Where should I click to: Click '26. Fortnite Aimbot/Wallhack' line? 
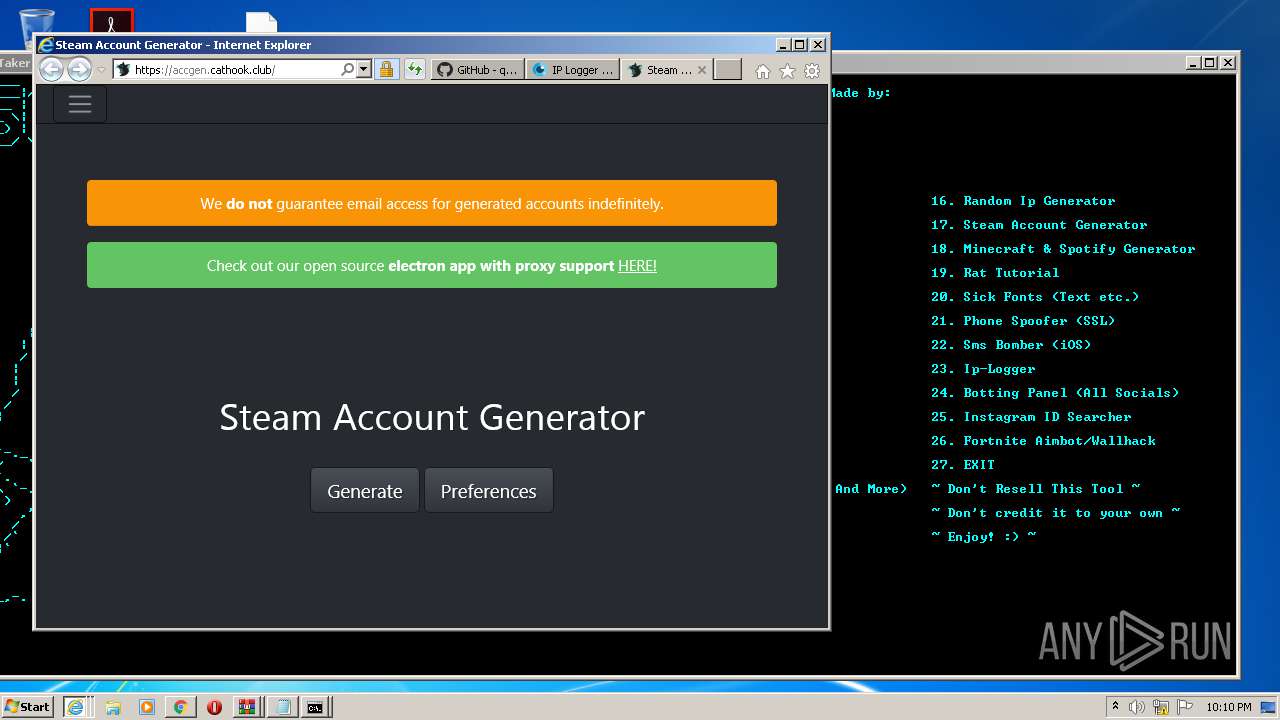pos(1043,441)
